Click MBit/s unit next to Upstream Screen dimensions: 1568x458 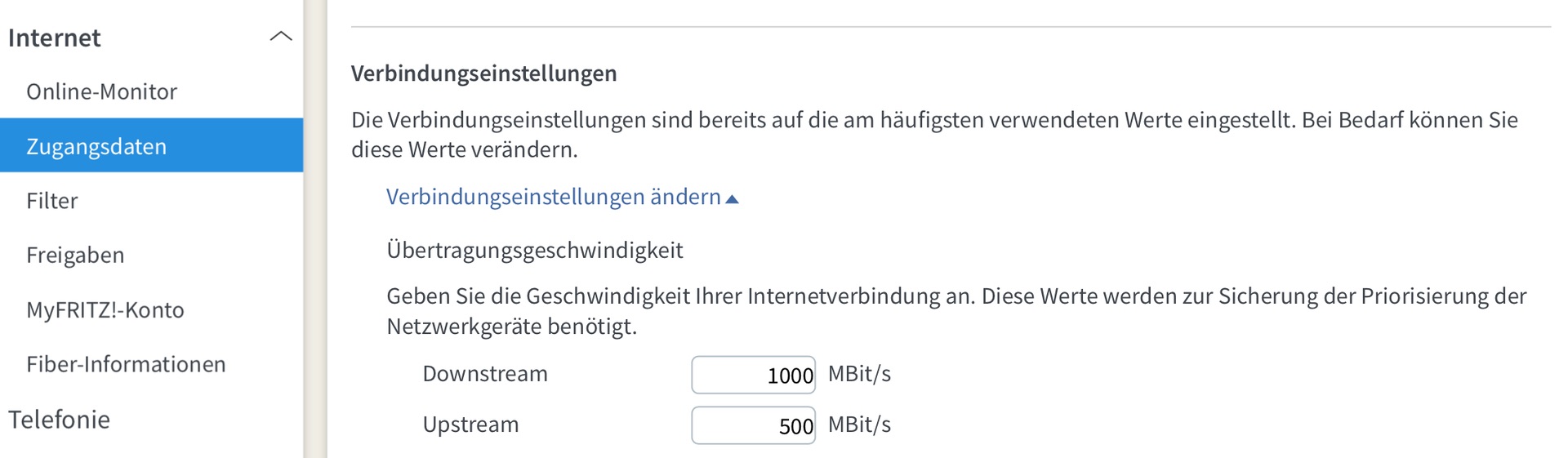[x=859, y=425]
